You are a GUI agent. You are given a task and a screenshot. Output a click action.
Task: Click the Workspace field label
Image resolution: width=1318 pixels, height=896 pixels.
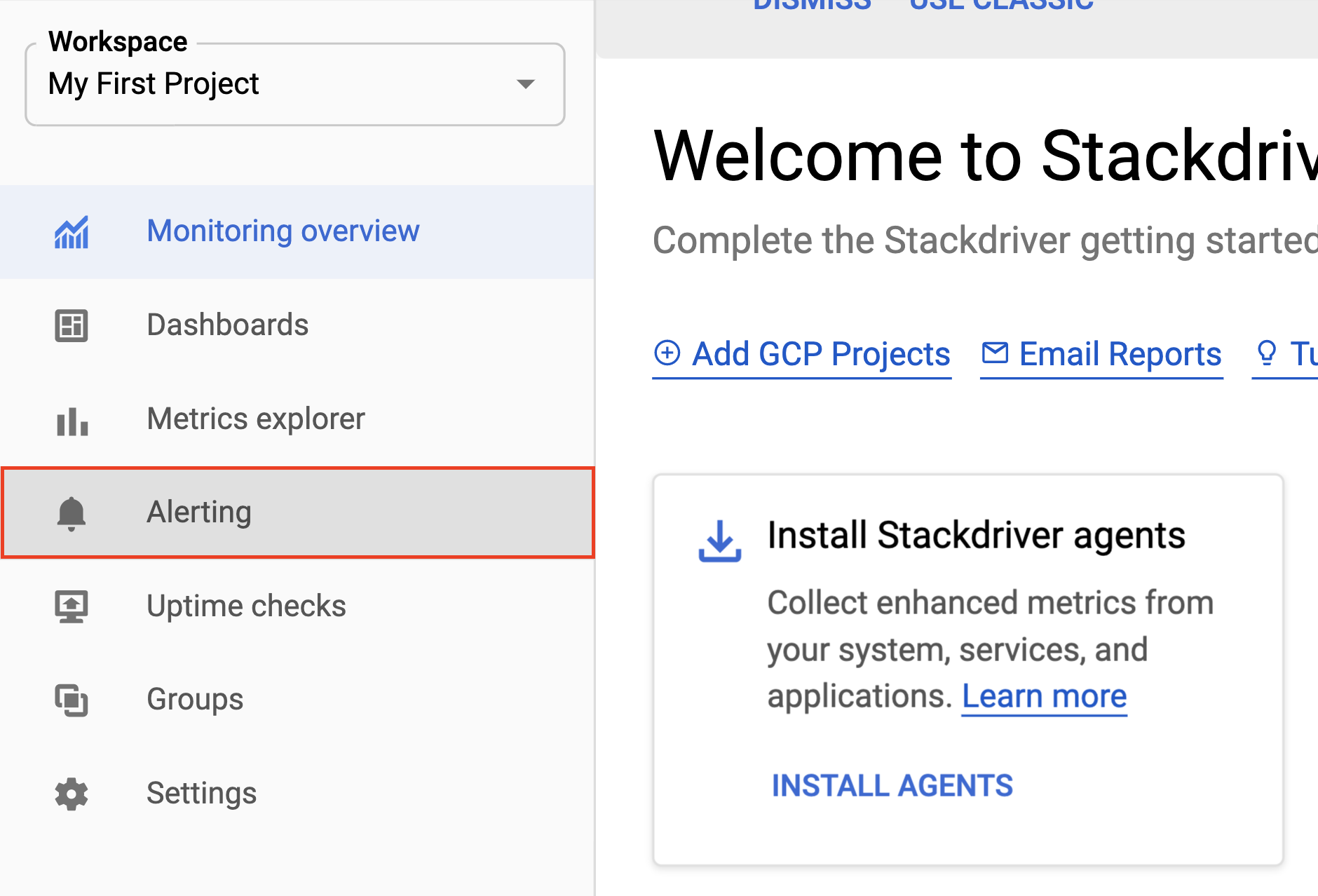(x=118, y=42)
